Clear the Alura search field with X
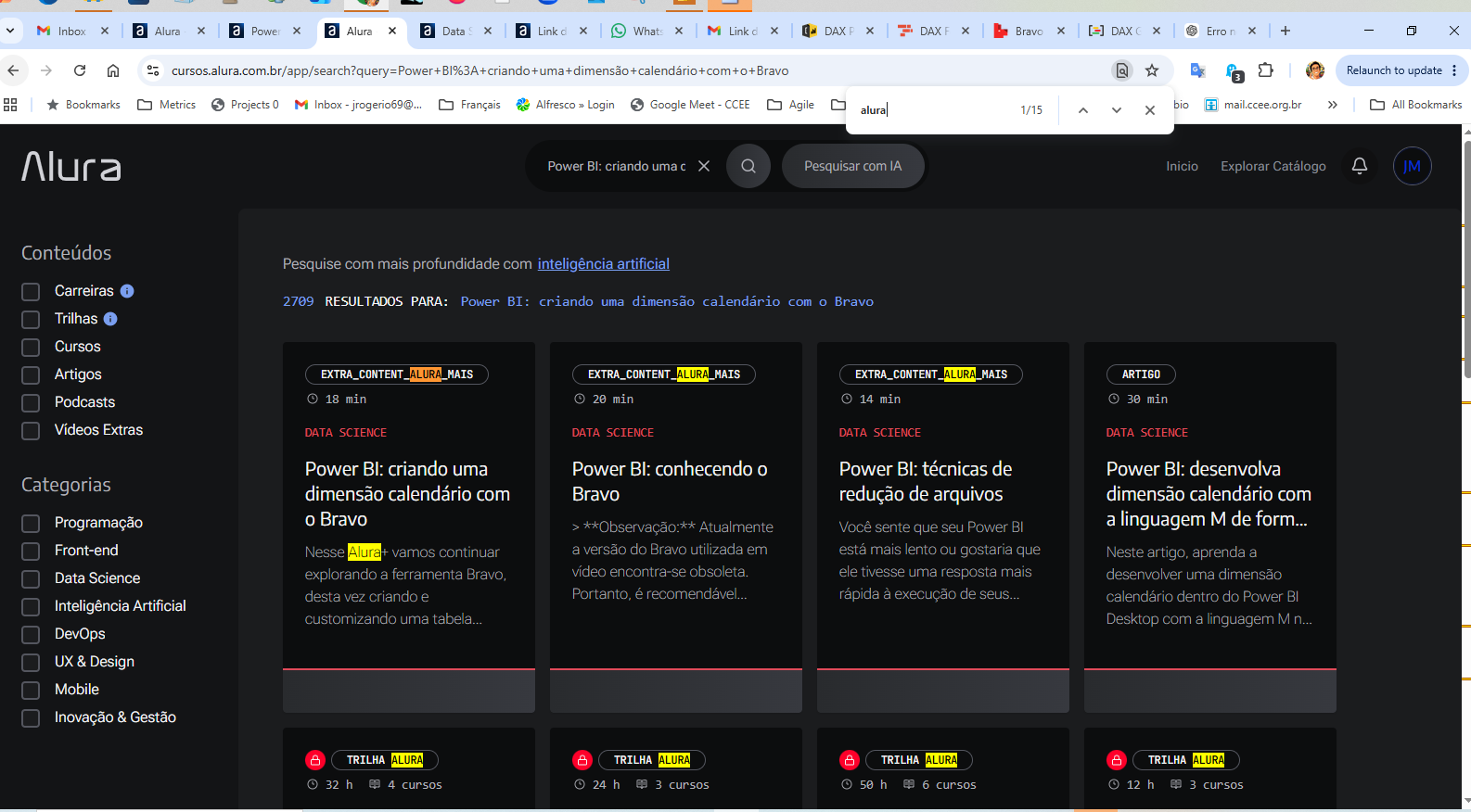This screenshot has width=1471, height=812. [704, 166]
